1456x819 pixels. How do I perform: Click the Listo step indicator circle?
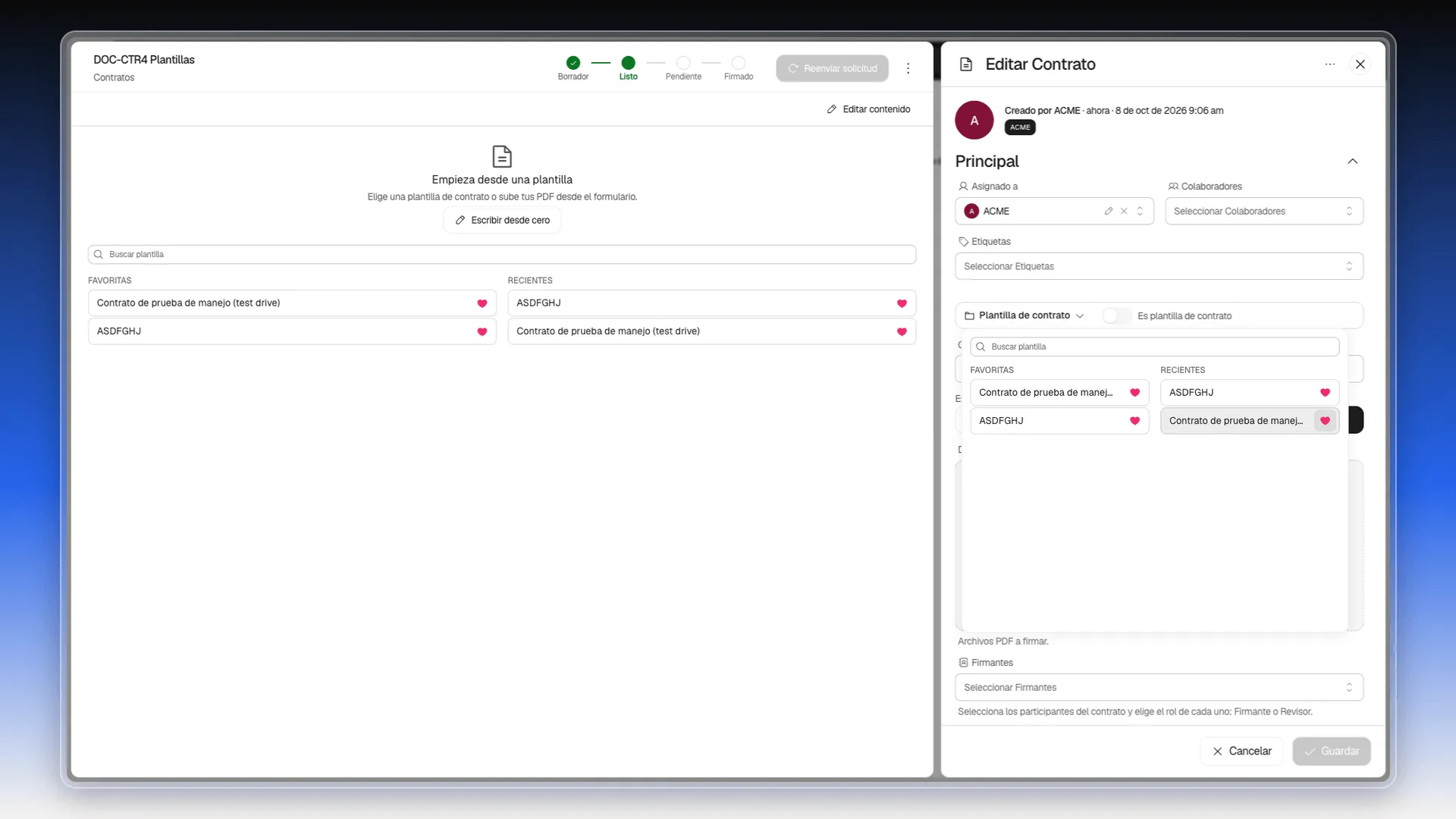[628, 63]
